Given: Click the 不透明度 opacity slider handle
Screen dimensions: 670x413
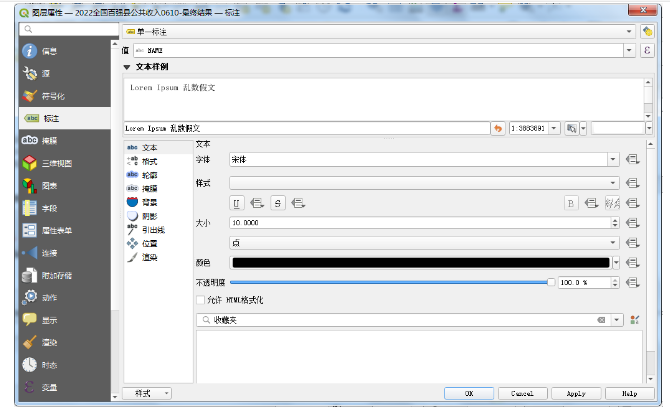Looking at the screenshot, I should pyautogui.click(x=551, y=282).
